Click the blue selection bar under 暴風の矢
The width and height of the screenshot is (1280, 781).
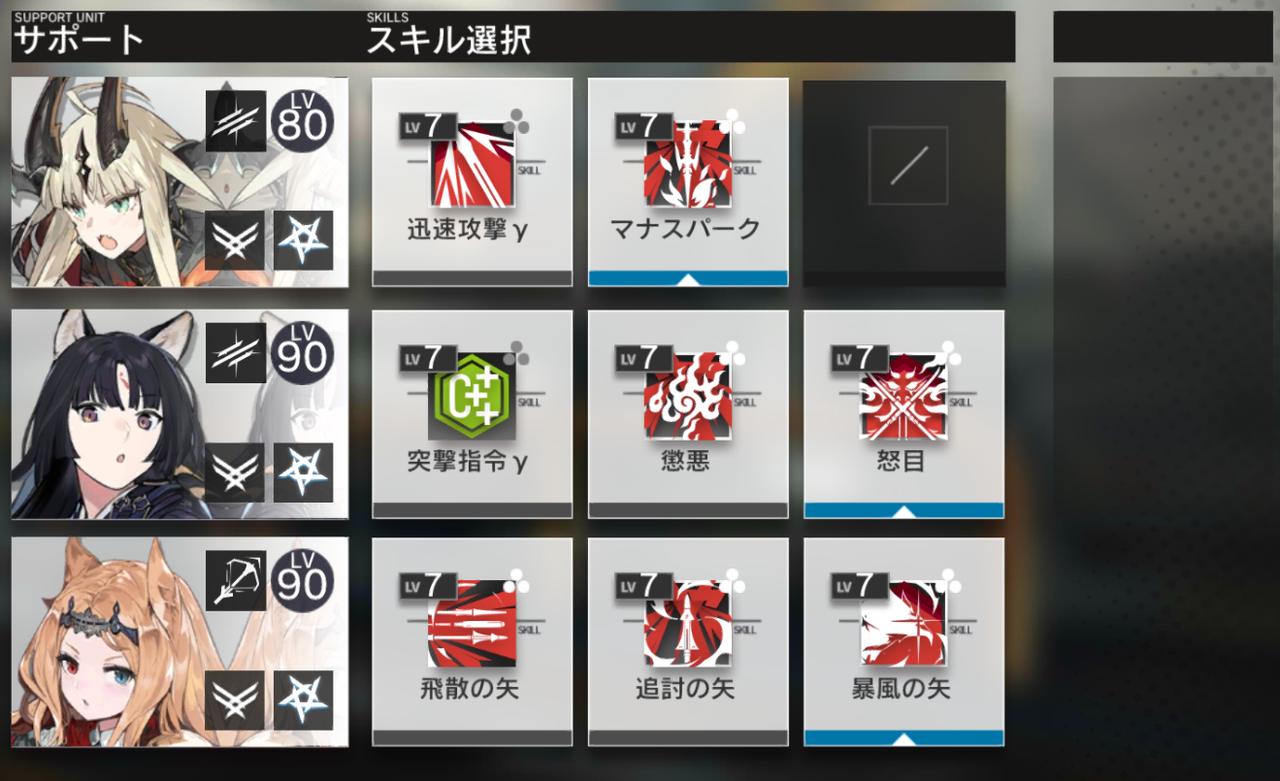[904, 739]
